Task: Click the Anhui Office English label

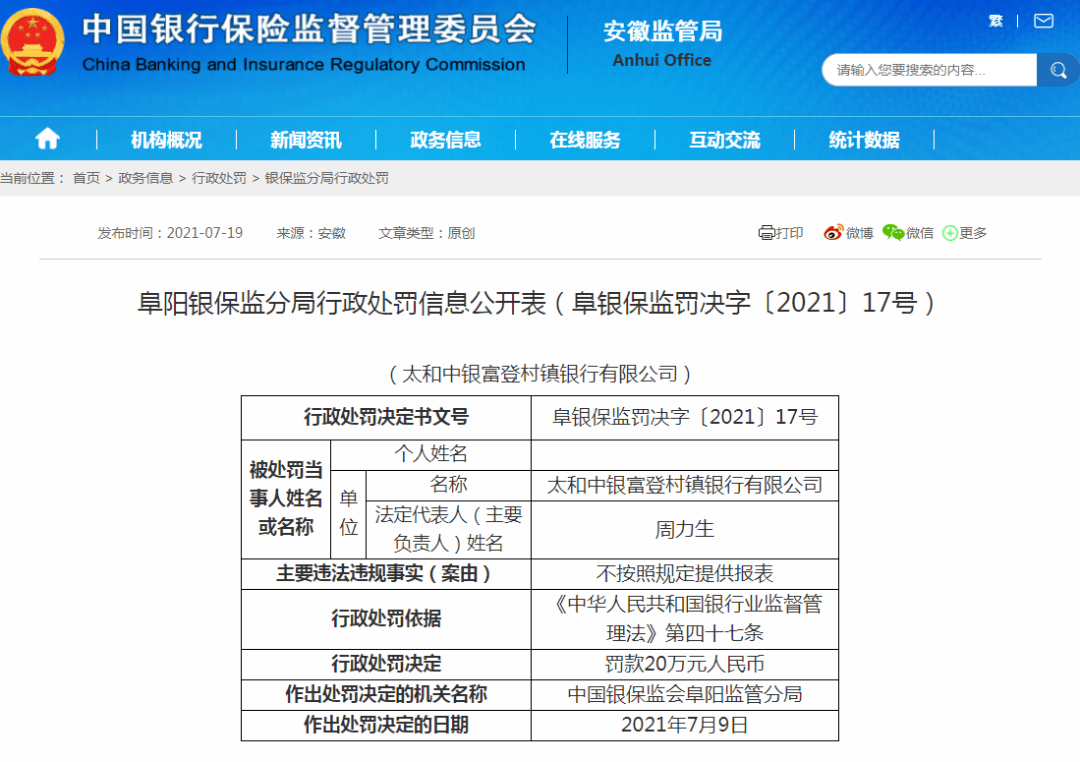Action: [662, 61]
